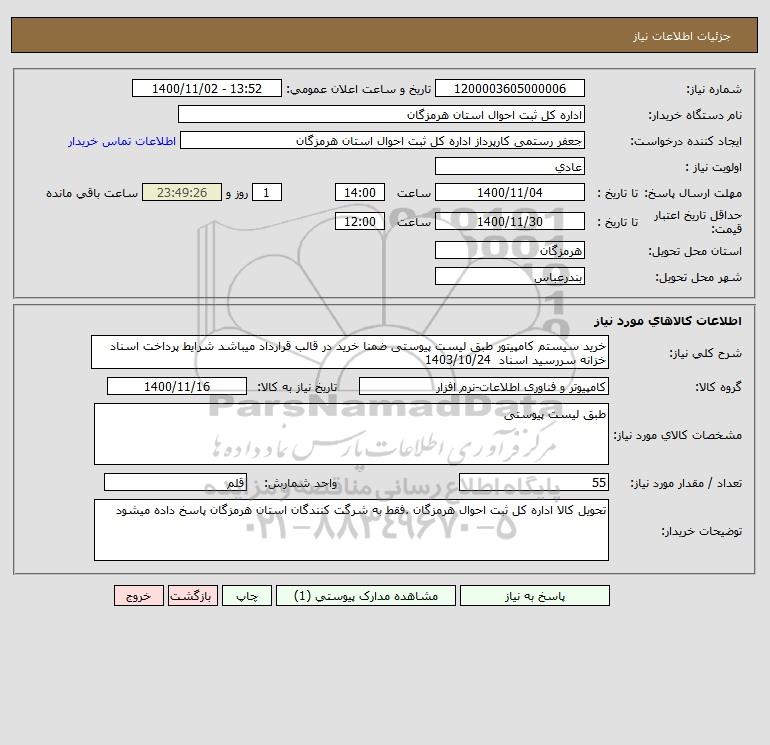Viewport: 770px width, 745px height.
Task: Click remaining time countdown 23:49:26
Action: (182, 193)
